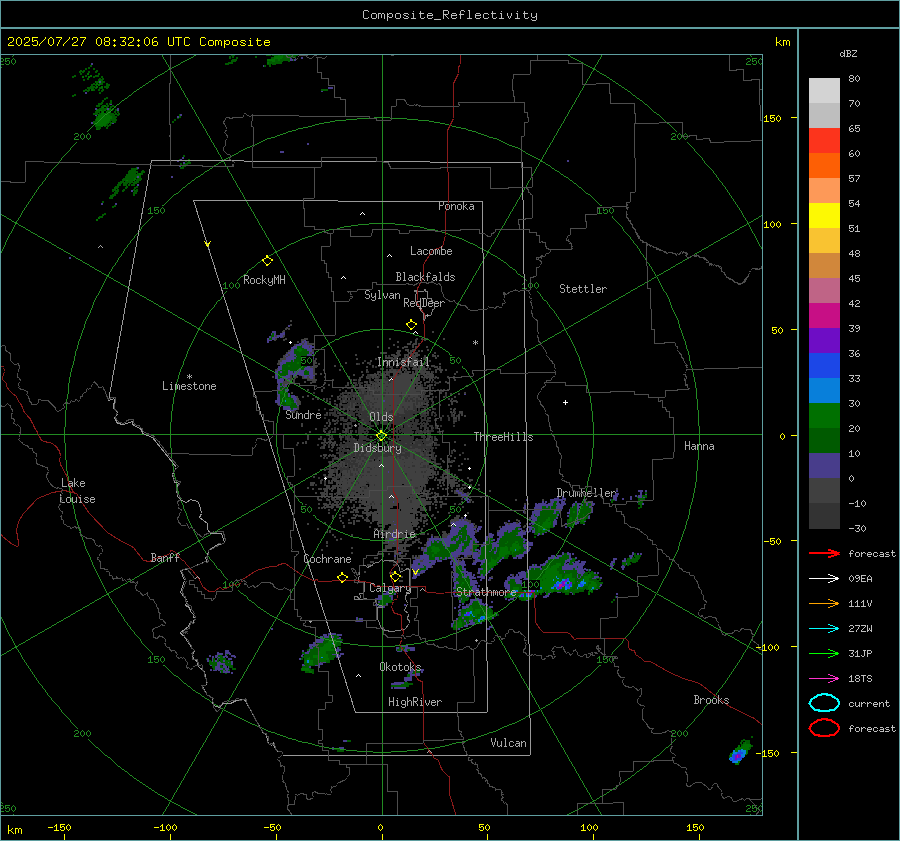Select the orange swatch between 60 and 57
900x841 pixels.
pyautogui.click(x=824, y=166)
